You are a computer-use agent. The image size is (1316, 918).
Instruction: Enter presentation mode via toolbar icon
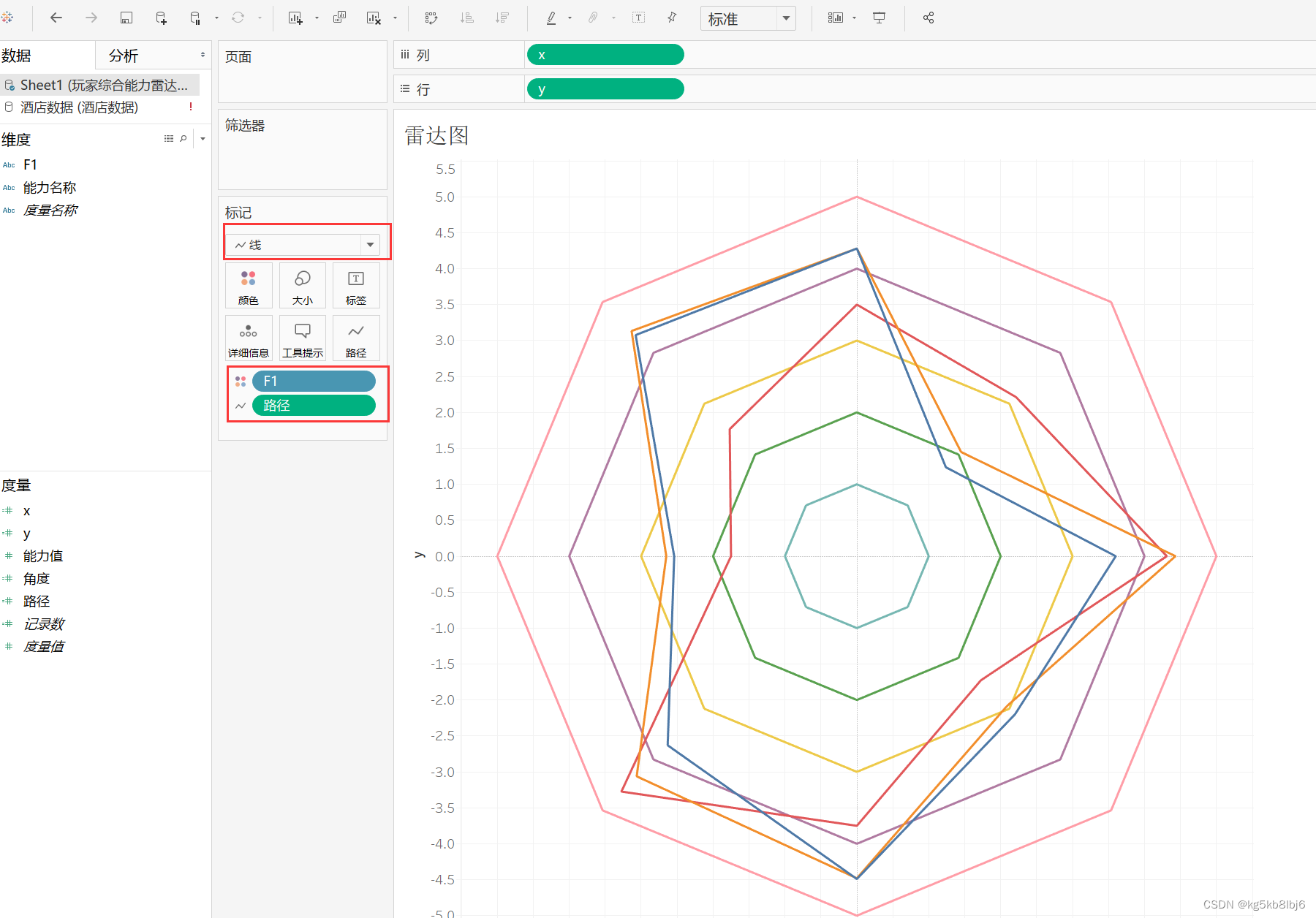[x=880, y=18]
